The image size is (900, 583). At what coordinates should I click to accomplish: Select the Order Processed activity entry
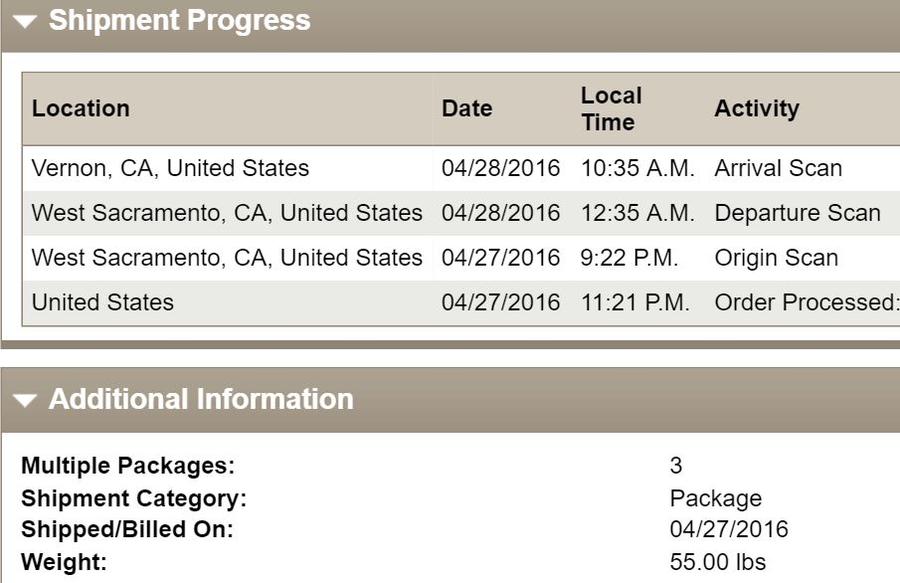806,303
